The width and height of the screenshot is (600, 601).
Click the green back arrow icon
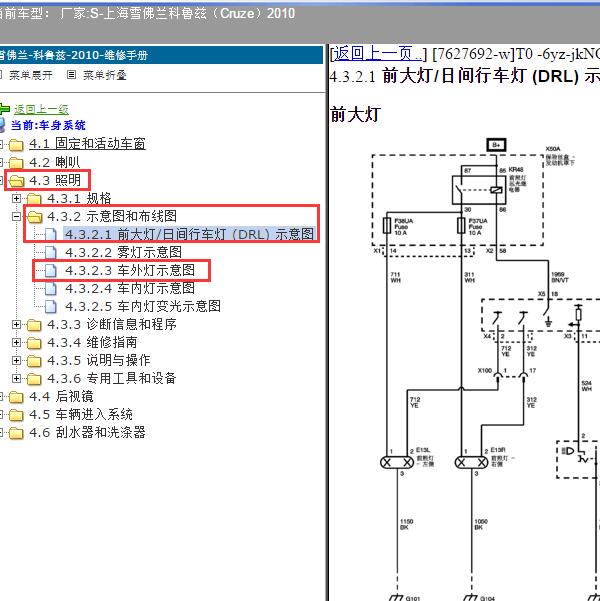4,109
